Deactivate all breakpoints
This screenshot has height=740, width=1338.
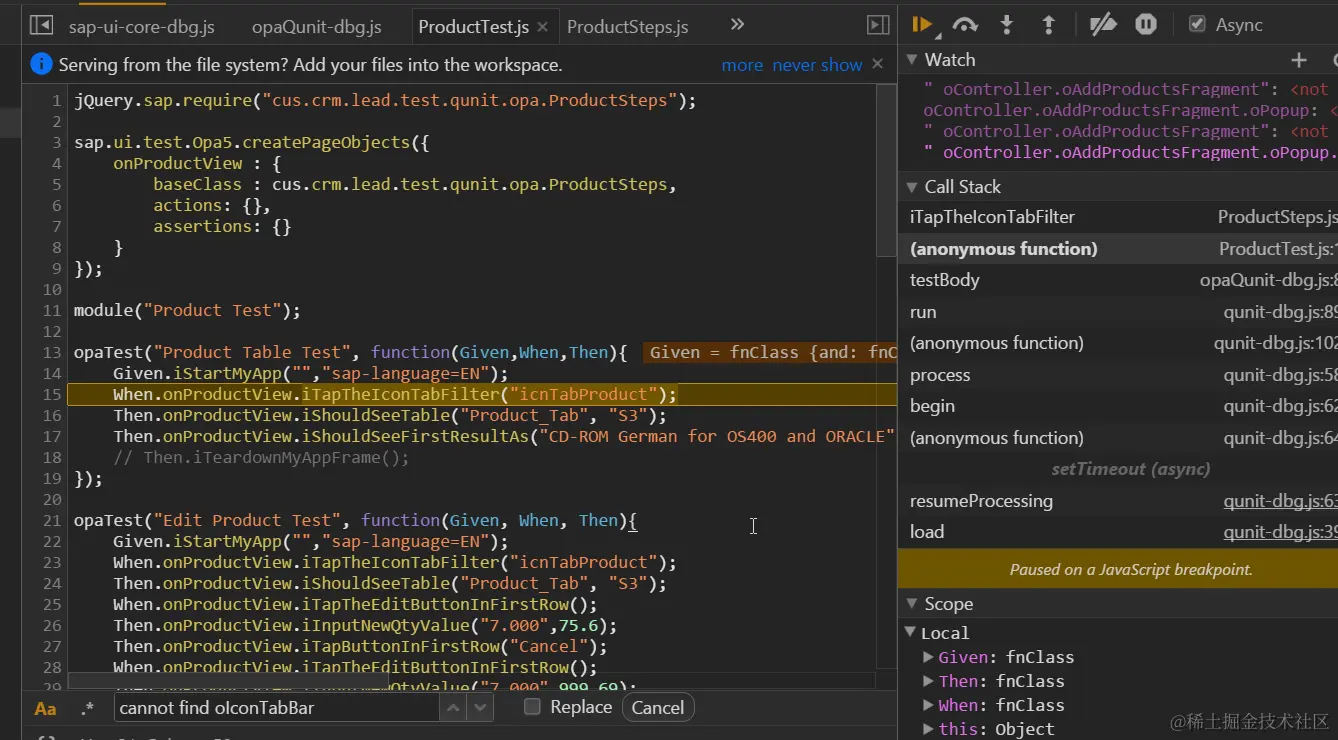[1103, 25]
